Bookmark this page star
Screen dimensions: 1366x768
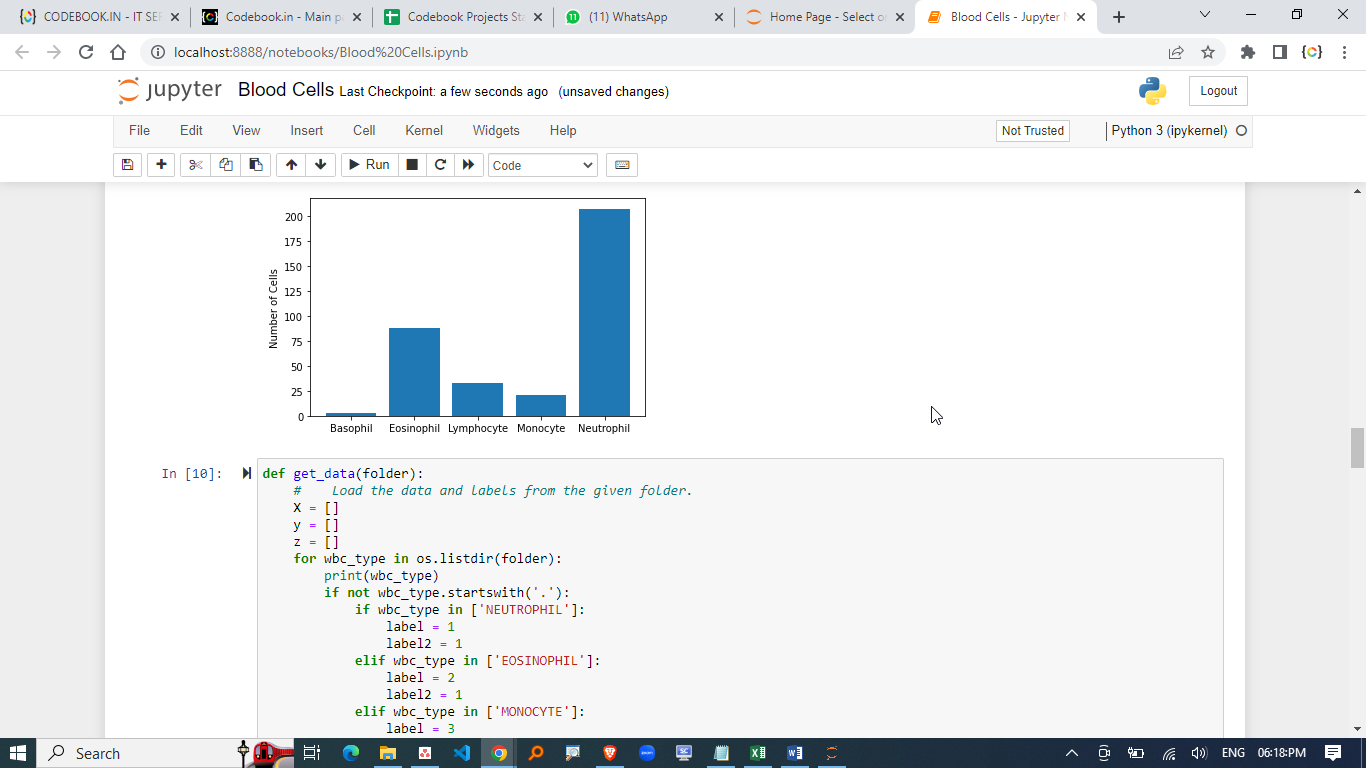1207,52
